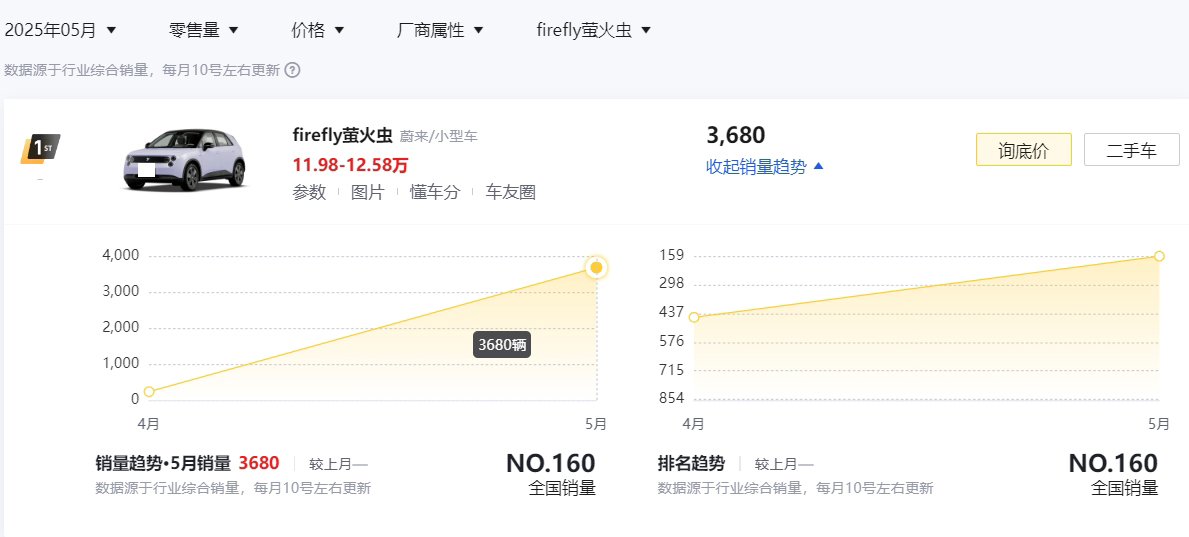The width and height of the screenshot is (1189, 537).
Task: Select the May point on ranking chart
Action: tap(1159, 256)
